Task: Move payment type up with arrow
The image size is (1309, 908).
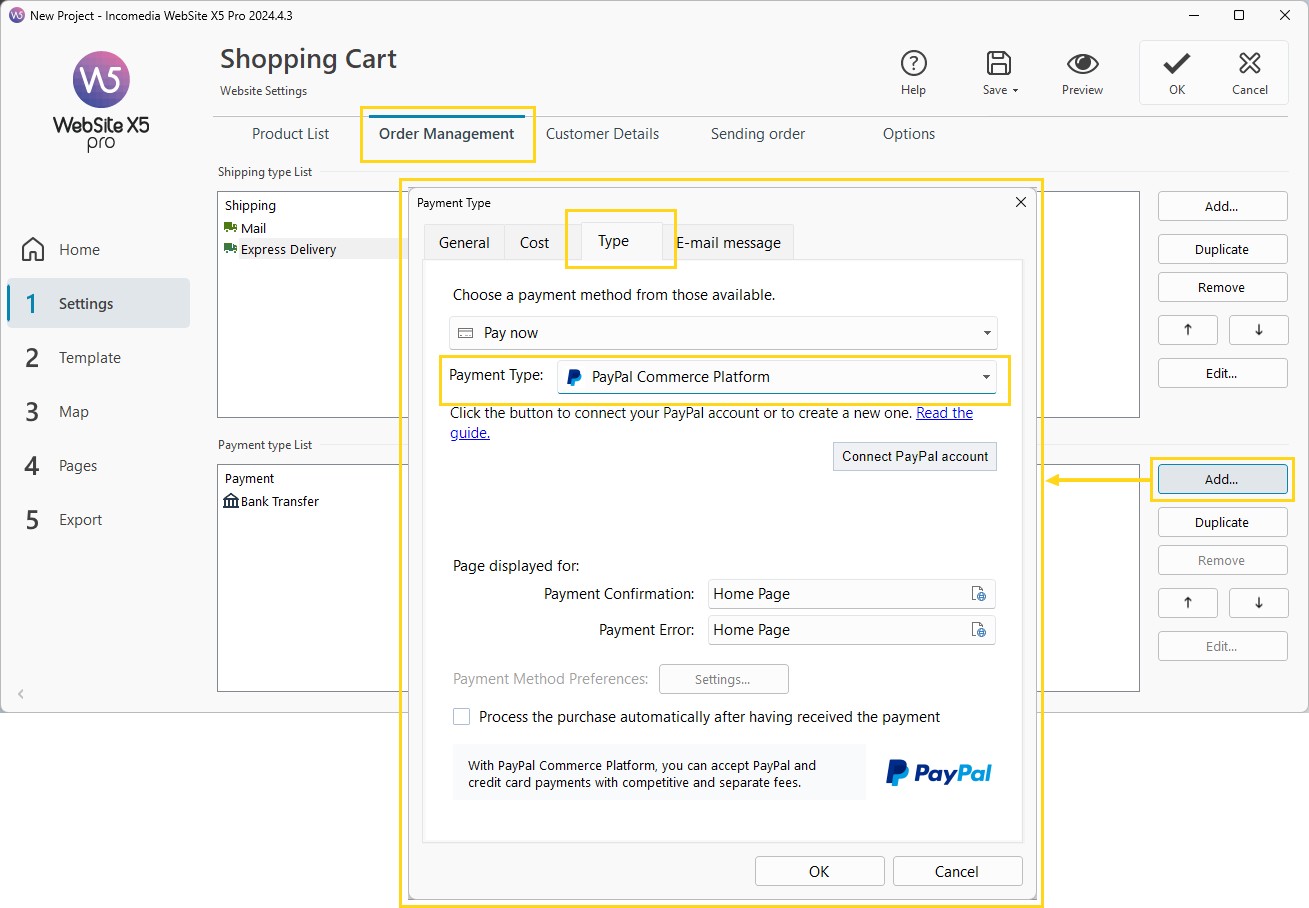Action: tap(1188, 603)
